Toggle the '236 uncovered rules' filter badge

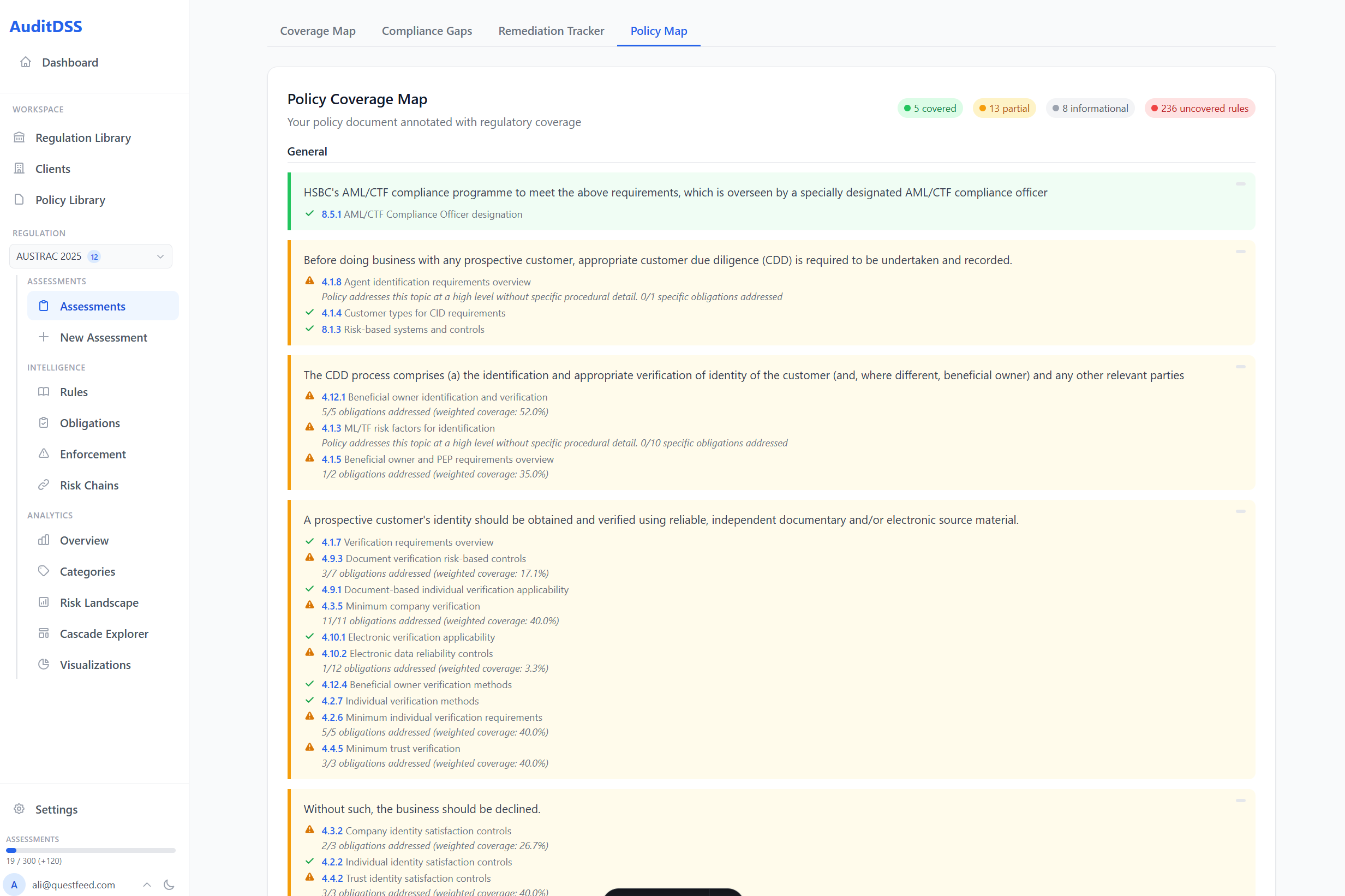(x=1199, y=108)
